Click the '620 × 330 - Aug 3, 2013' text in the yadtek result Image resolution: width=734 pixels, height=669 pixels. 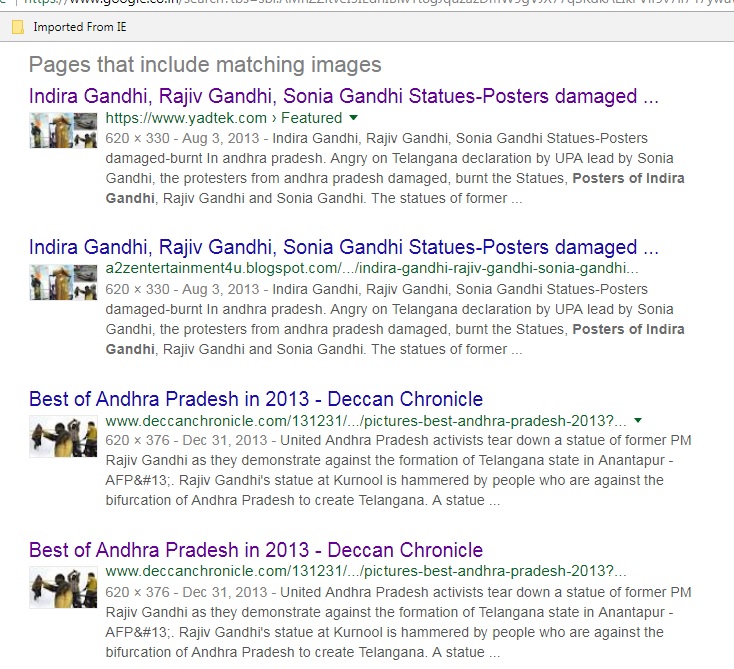[182, 138]
